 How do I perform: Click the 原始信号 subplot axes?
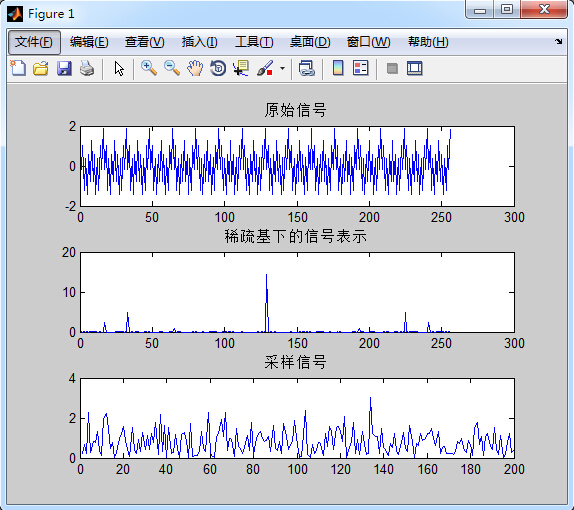pos(297,166)
